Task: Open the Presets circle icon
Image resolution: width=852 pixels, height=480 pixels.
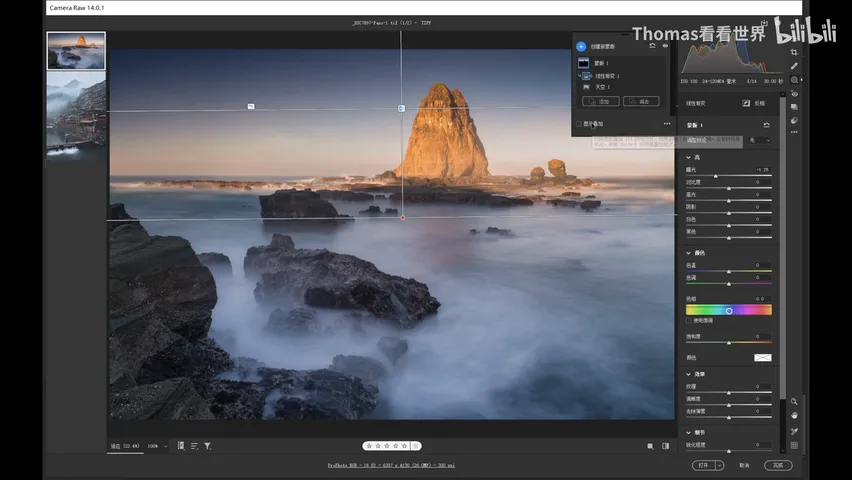Action: (794, 120)
